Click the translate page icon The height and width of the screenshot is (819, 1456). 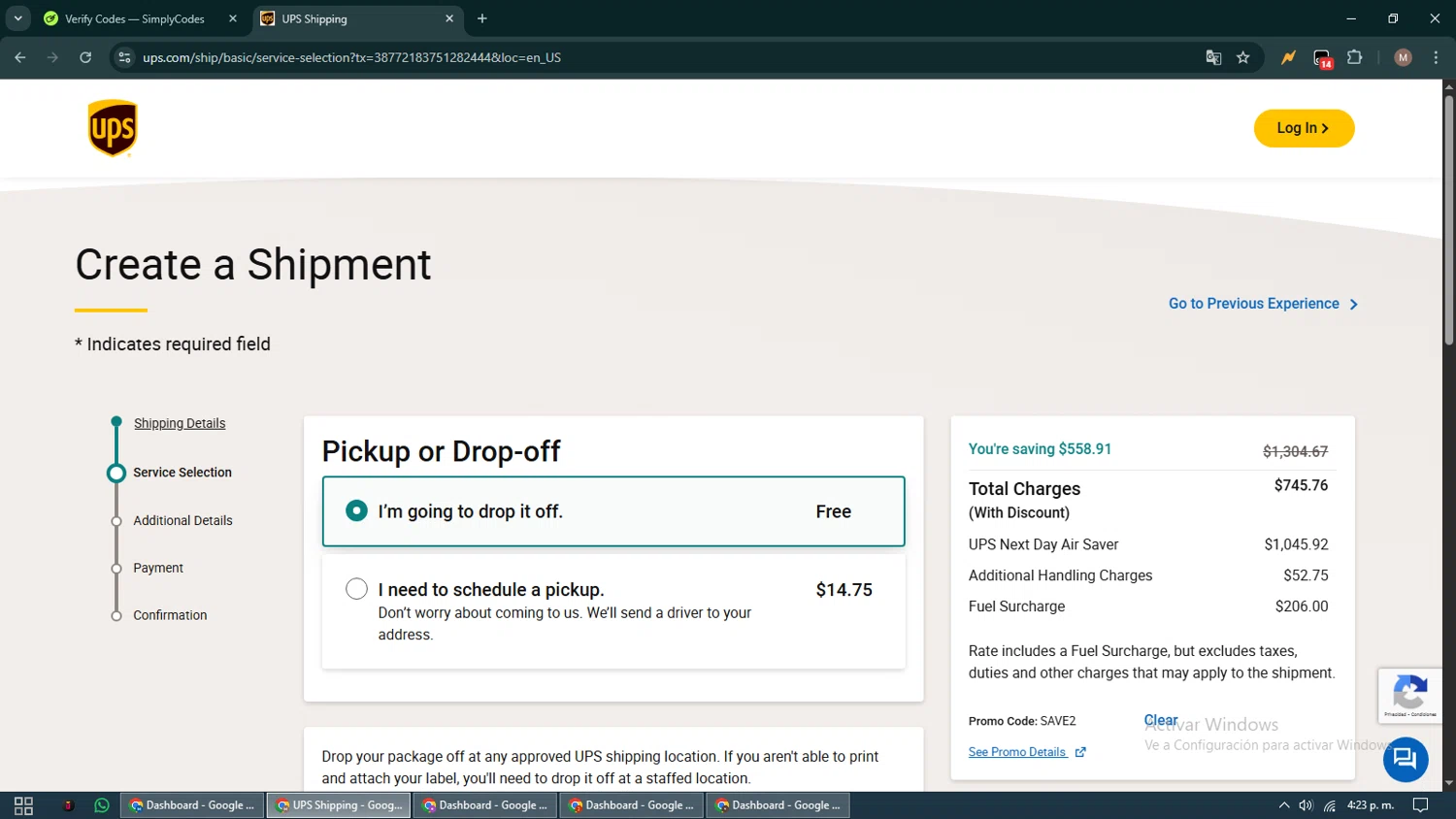1213,57
